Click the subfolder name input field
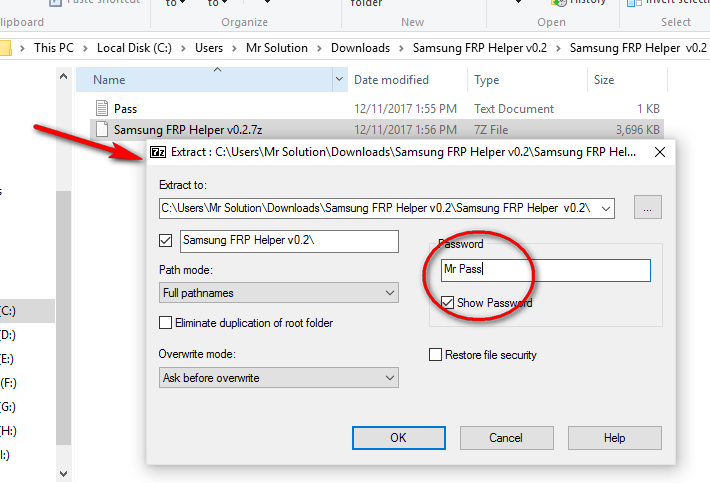This screenshot has width=710, height=483. 289,241
